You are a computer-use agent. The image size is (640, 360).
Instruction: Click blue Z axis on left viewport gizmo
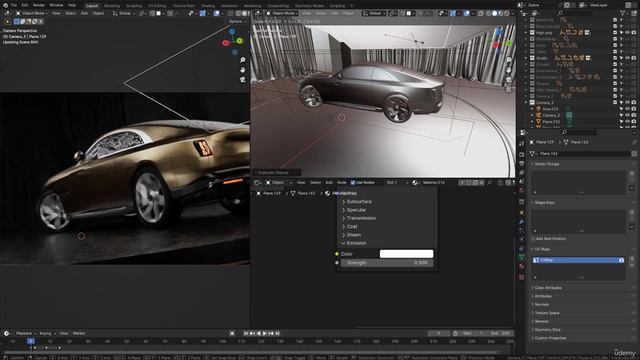(232, 31)
